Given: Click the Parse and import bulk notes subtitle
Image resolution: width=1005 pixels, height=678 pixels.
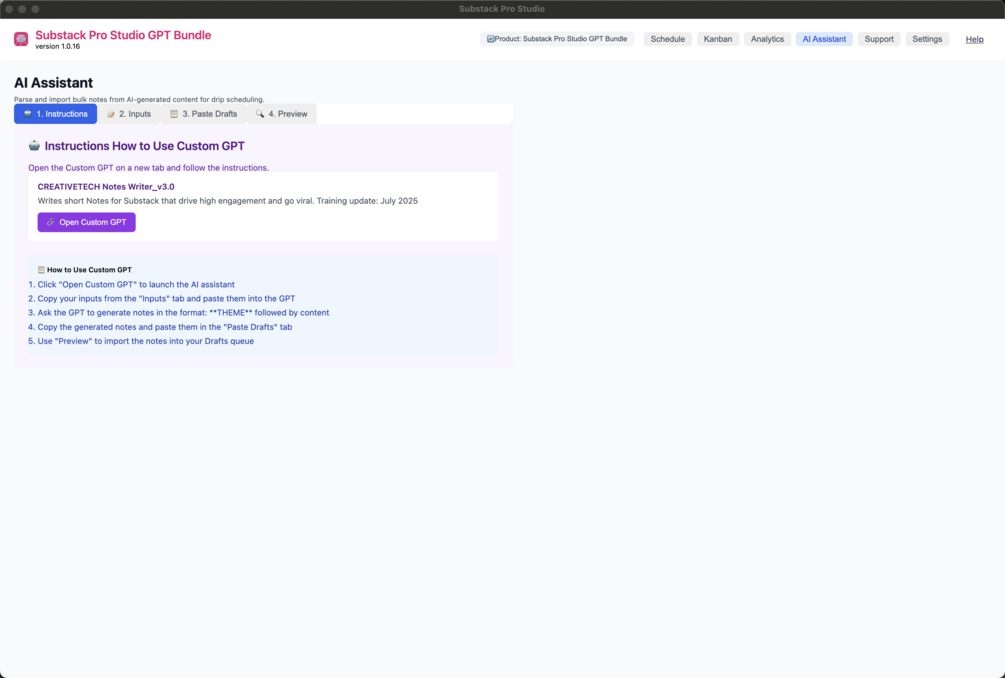Looking at the screenshot, I should (139, 99).
